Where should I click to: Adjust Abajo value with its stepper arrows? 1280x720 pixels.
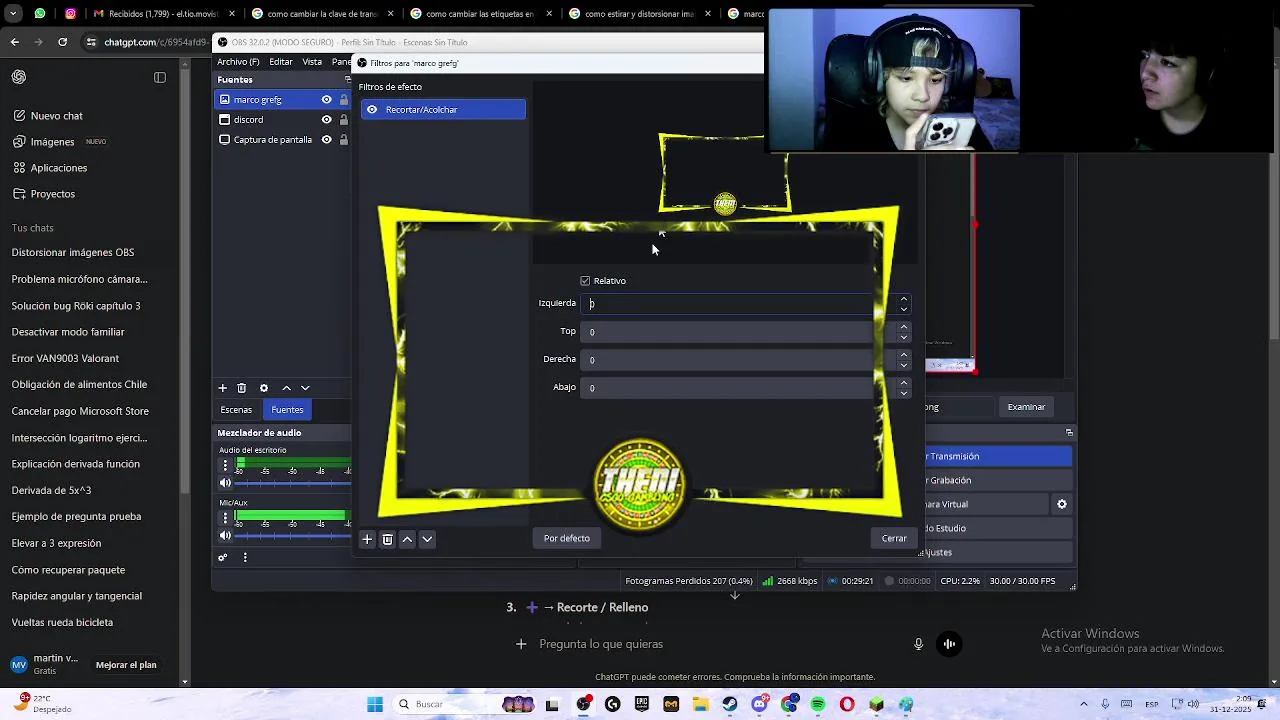pos(904,388)
